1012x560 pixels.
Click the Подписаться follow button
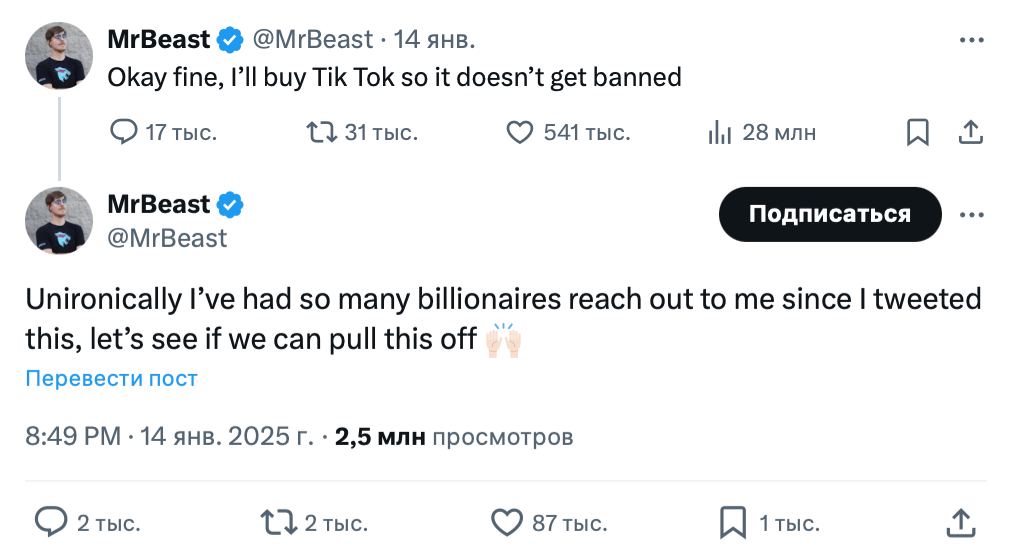point(829,214)
